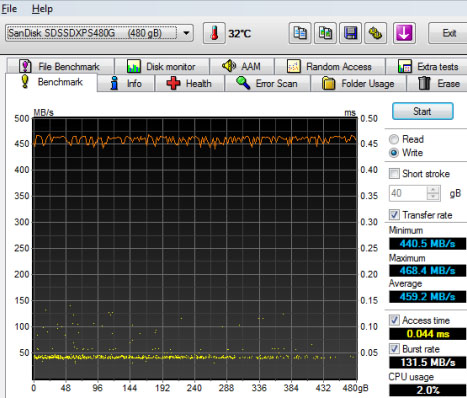The height and width of the screenshot is (398, 467).
Task: Open the Help menu
Action: [x=42, y=9]
